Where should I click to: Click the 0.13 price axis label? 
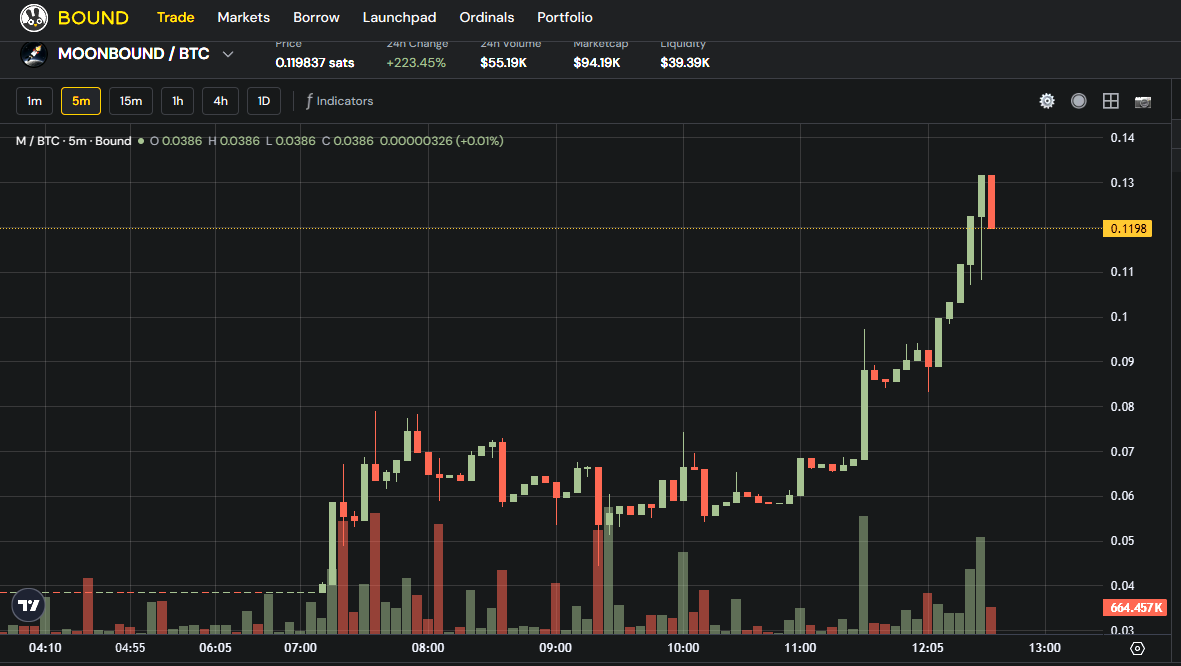1122,183
